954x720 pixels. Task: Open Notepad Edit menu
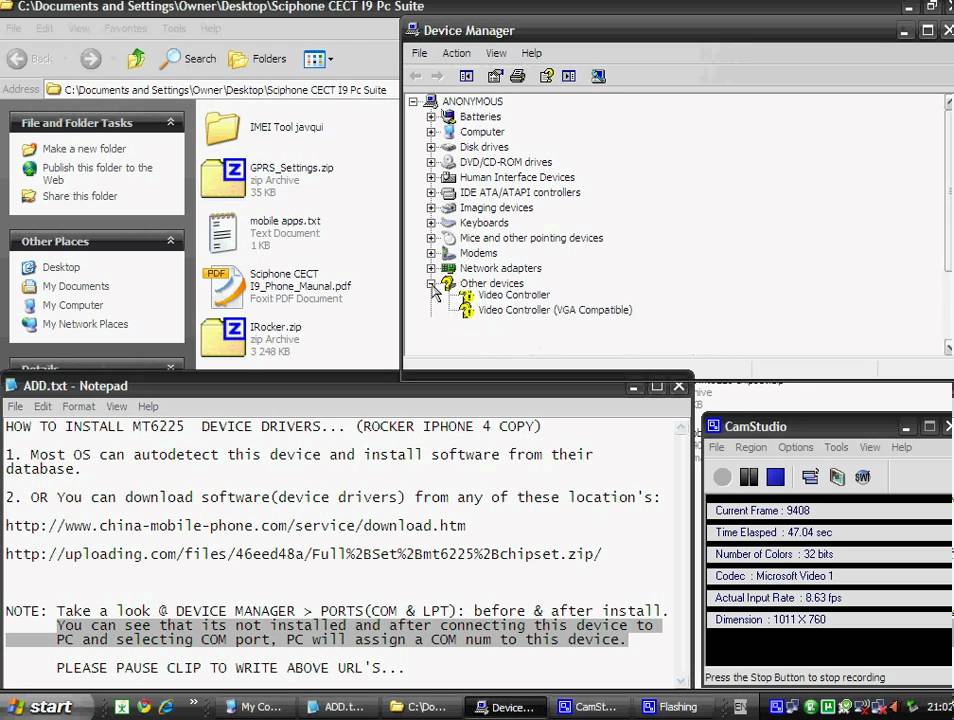[x=43, y=407]
